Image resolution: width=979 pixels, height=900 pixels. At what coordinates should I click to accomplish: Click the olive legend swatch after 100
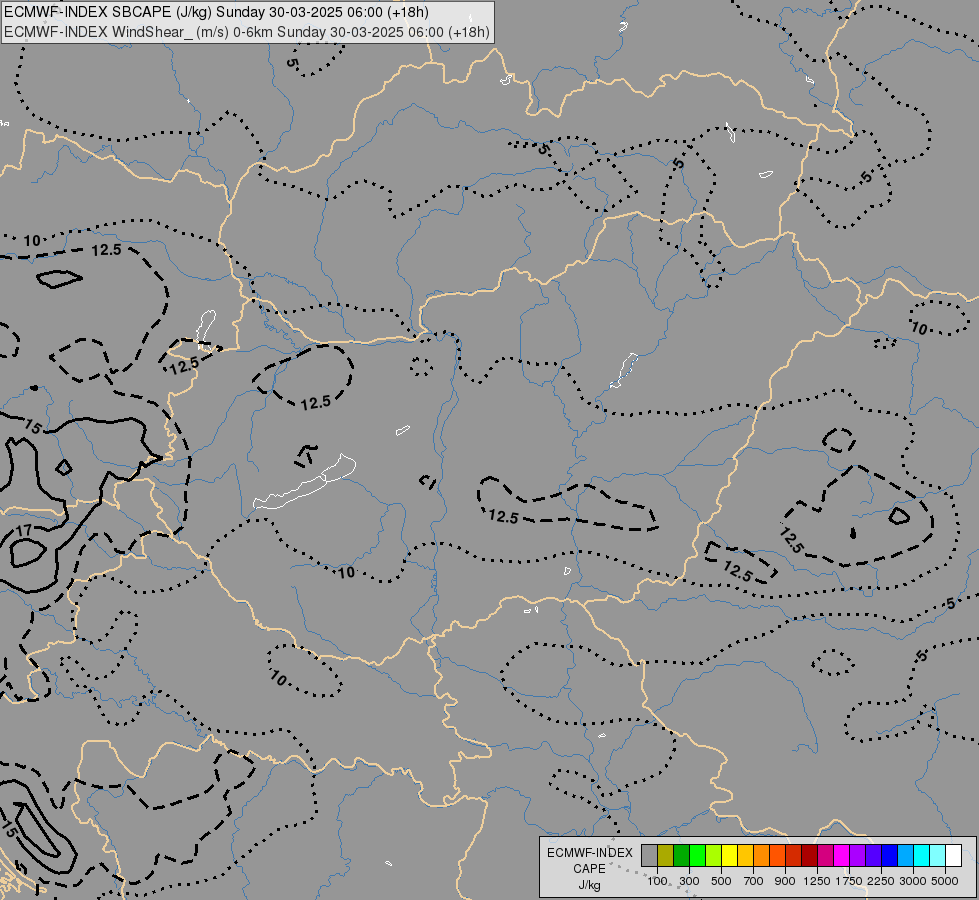[x=666, y=856]
